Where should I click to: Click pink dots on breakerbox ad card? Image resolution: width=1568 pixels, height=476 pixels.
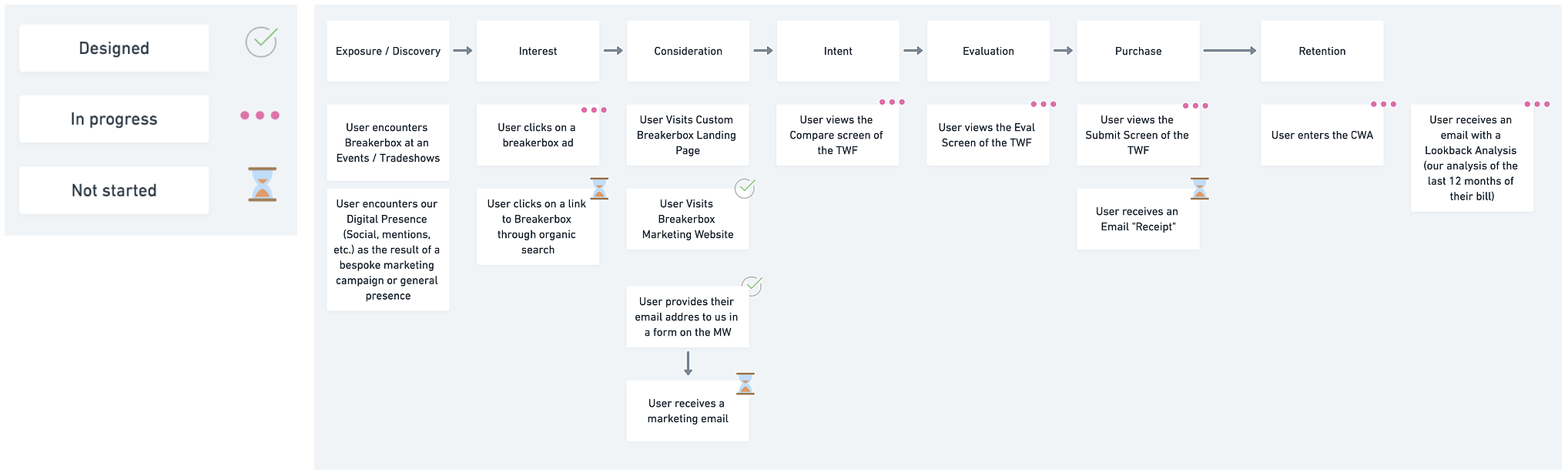[594, 110]
